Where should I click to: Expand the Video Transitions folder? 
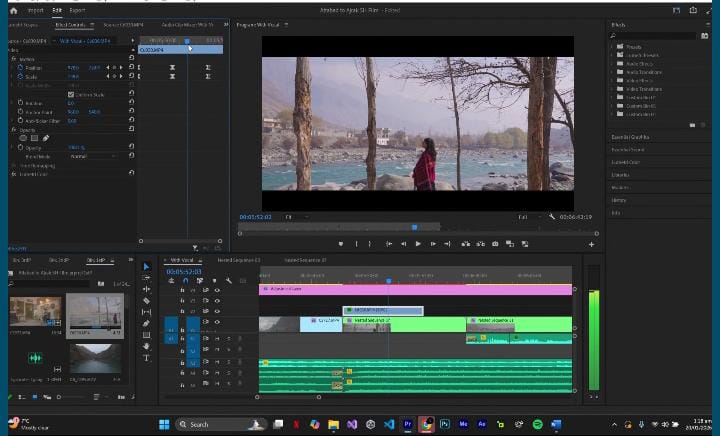click(x=613, y=89)
